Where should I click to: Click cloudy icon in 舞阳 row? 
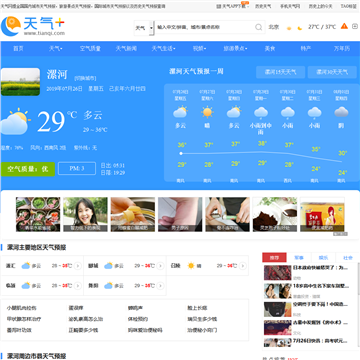click(108, 286)
